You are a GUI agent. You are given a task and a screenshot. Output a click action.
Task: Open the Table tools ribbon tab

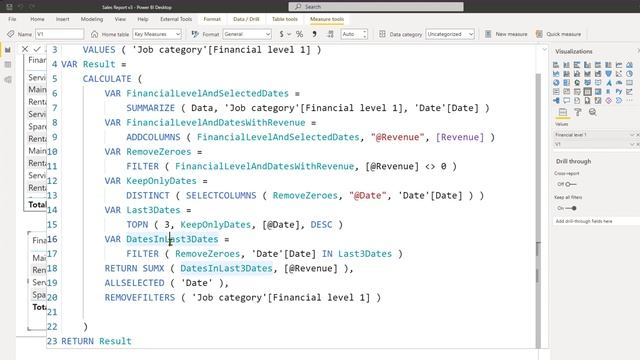point(284,19)
